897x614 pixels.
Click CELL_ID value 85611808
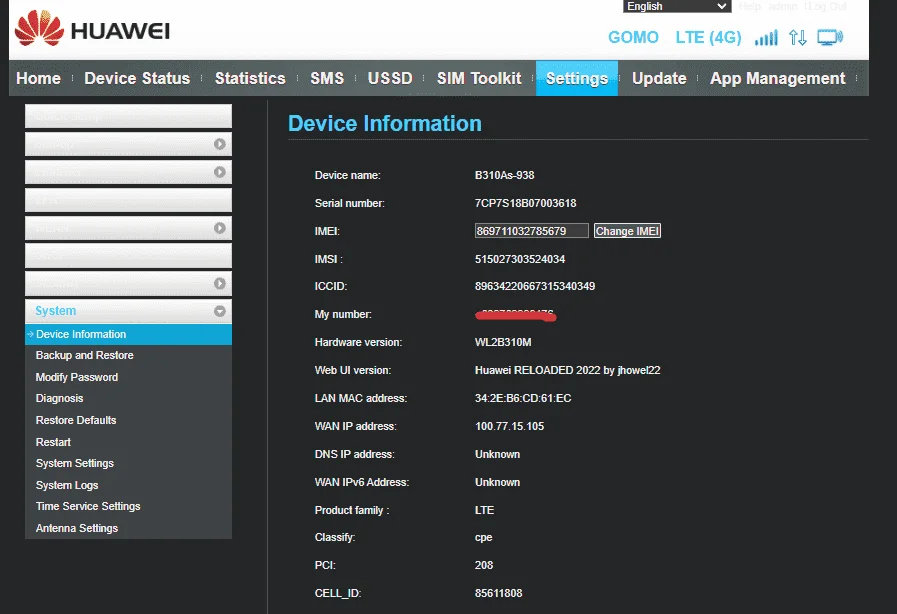(x=498, y=593)
